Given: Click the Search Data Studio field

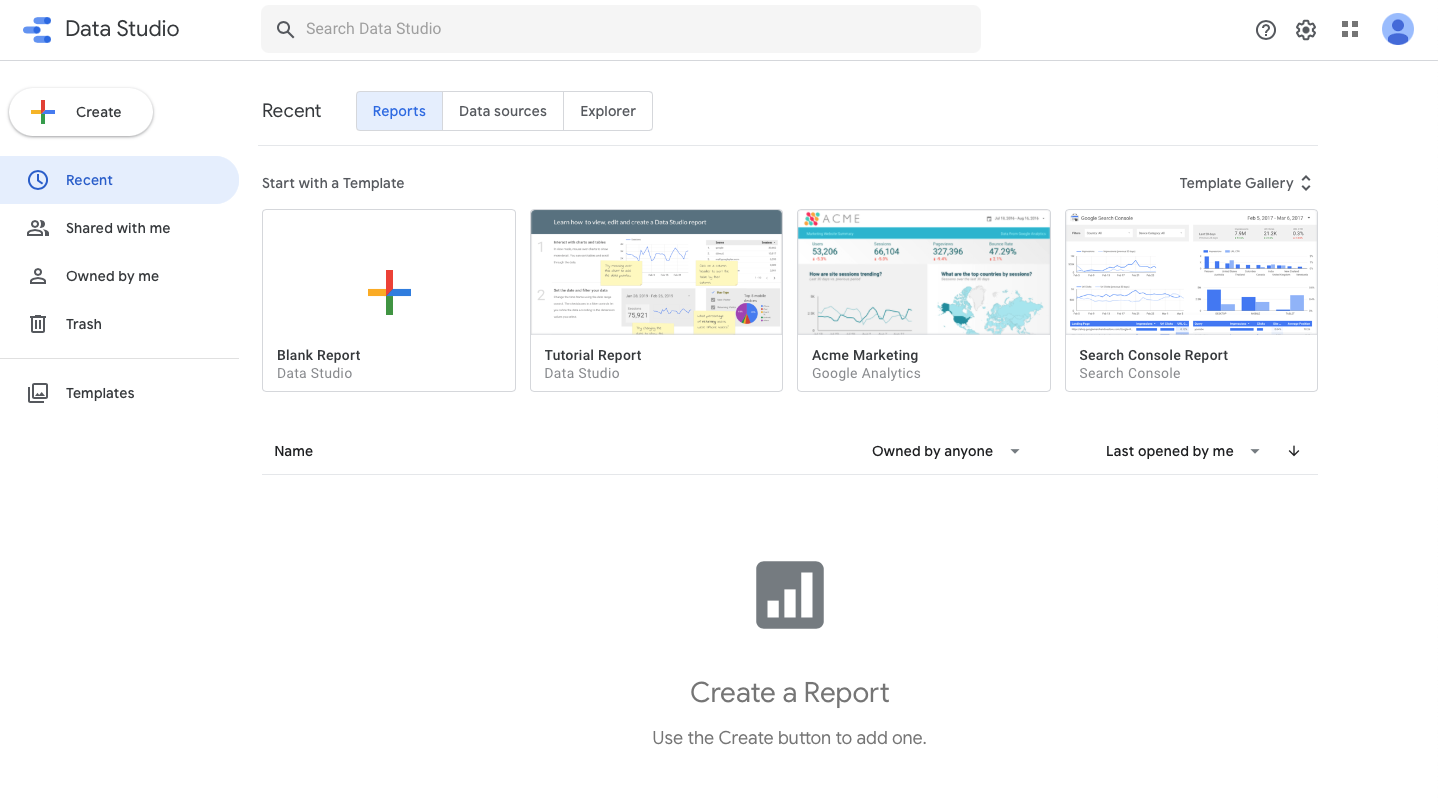Looking at the screenshot, I should point(621,29).
